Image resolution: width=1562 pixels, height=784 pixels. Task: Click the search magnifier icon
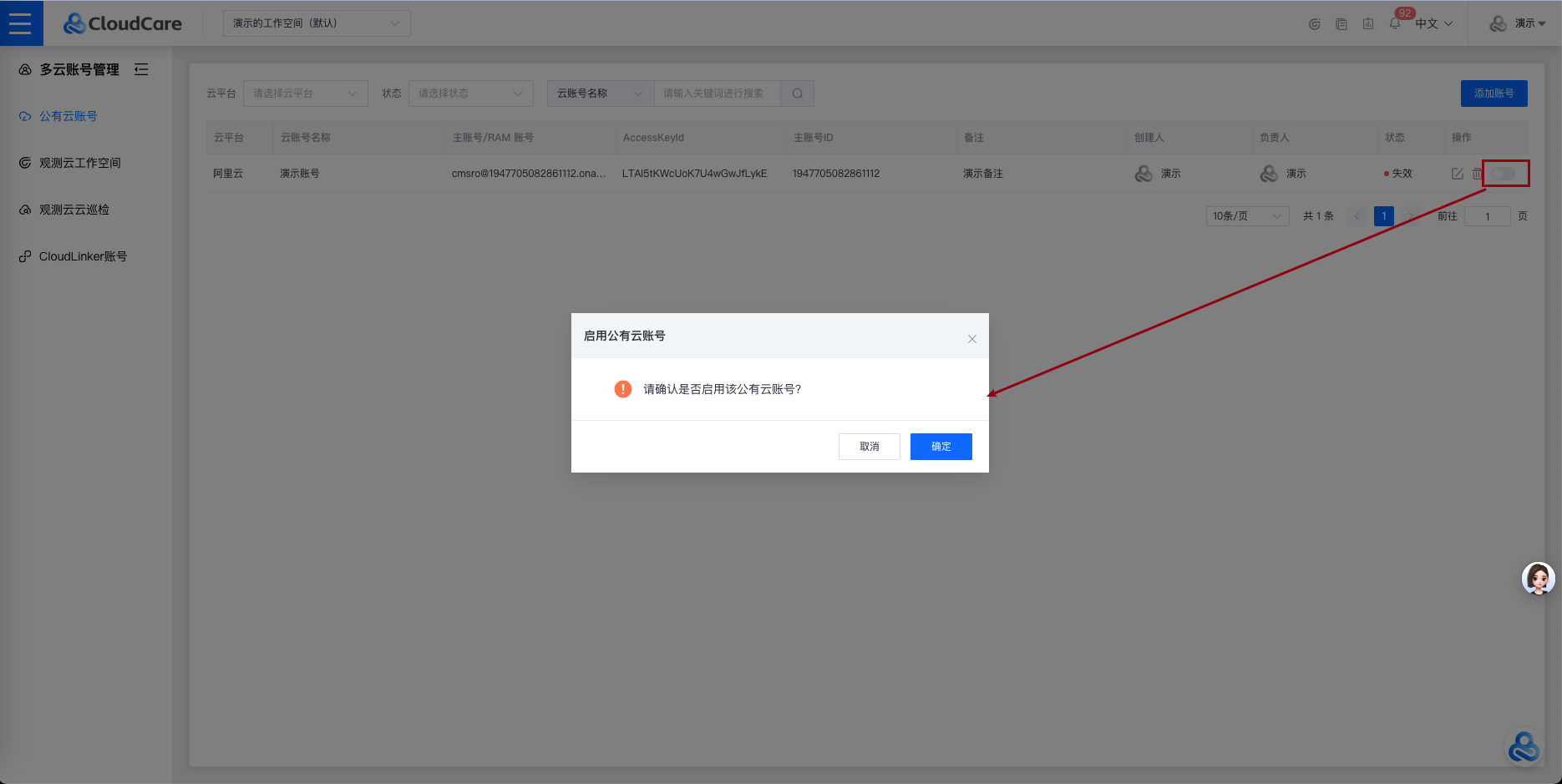pyautogui.click(x=797, y=94)
